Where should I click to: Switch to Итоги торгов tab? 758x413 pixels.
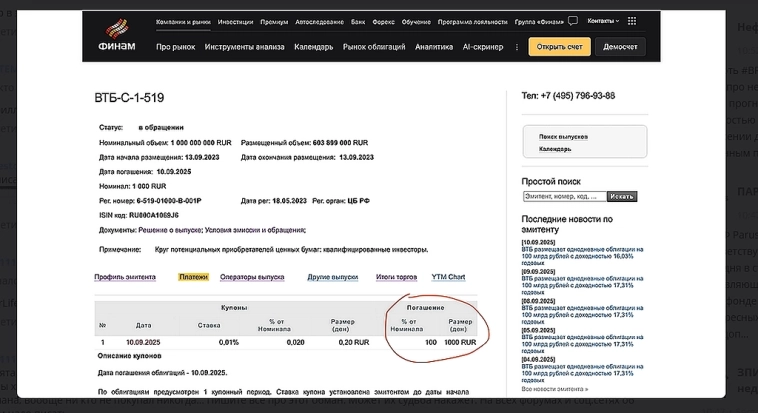coord(396,277)
